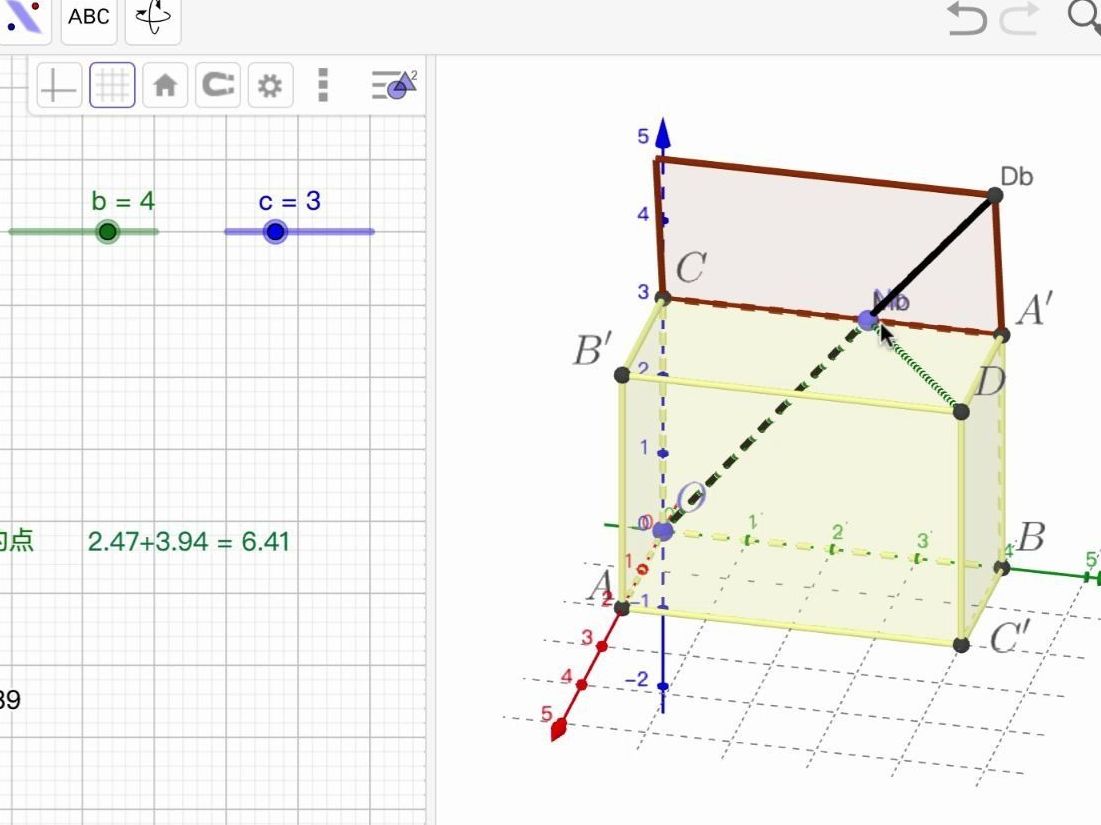Select point Mb on the dashed diagonal

pos(866,318)
